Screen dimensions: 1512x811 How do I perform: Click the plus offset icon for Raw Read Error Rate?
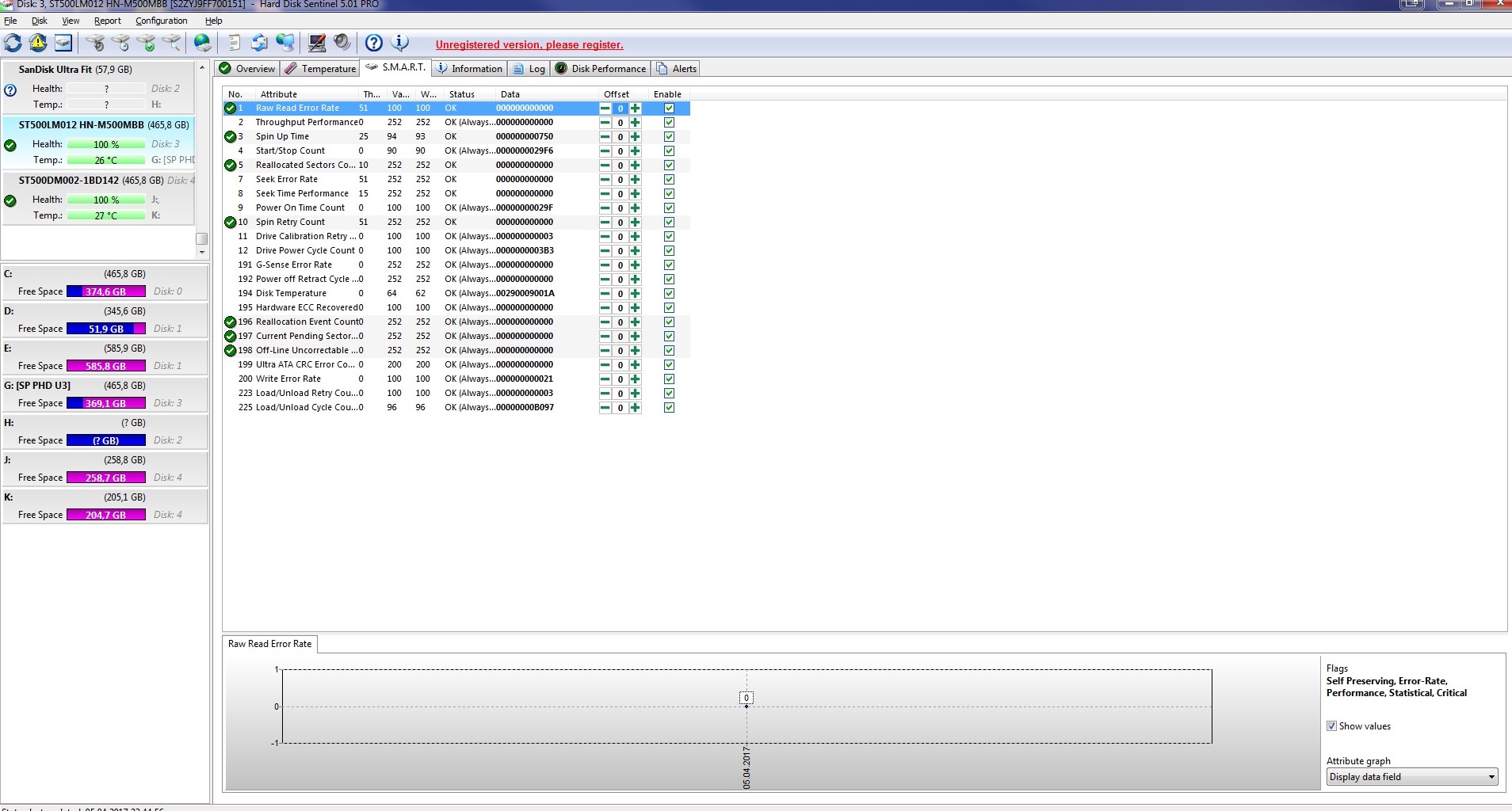pyautogui.click(x=635, y=109)
